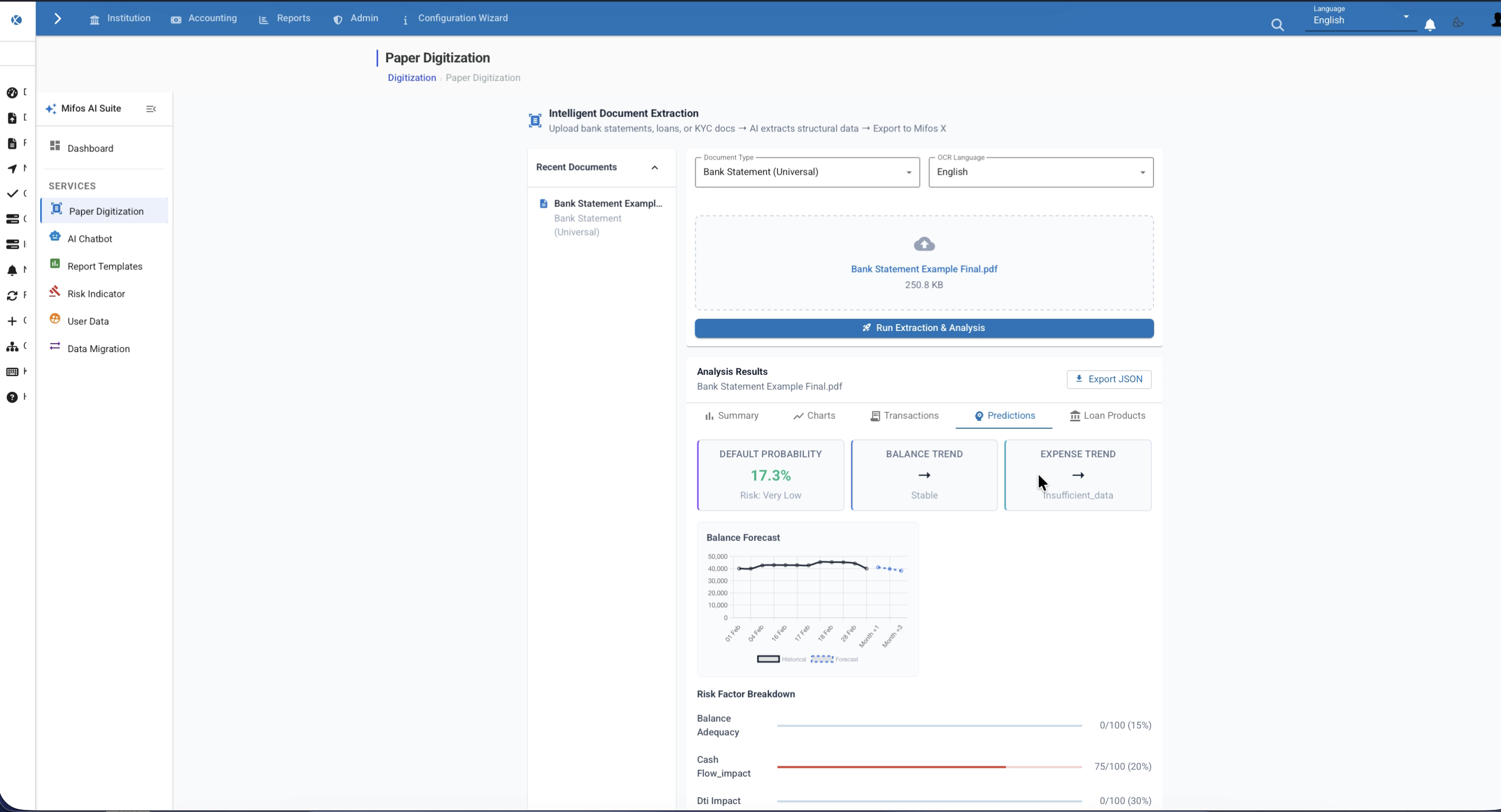
Task: Open the search icon in top bar
Action: tap(1277, 24)
